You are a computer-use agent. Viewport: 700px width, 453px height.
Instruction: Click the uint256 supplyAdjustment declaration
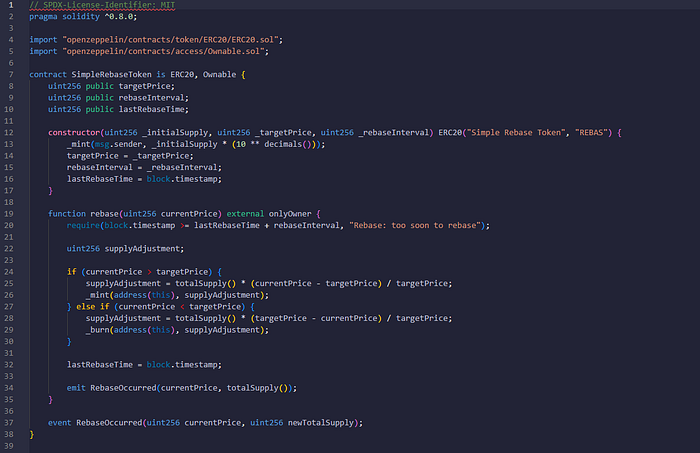tap(125, 249)
